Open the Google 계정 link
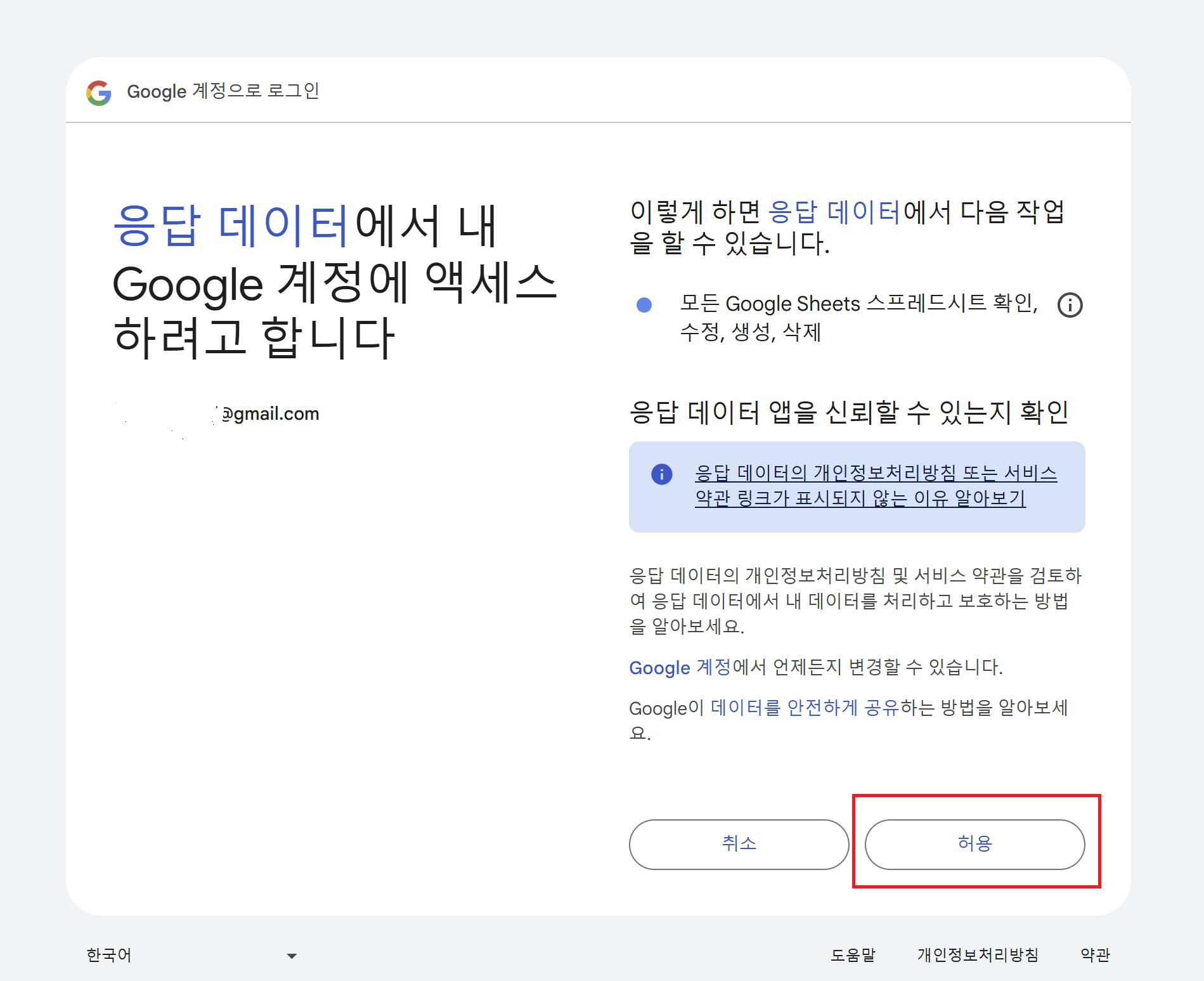 tap(680, 667)
